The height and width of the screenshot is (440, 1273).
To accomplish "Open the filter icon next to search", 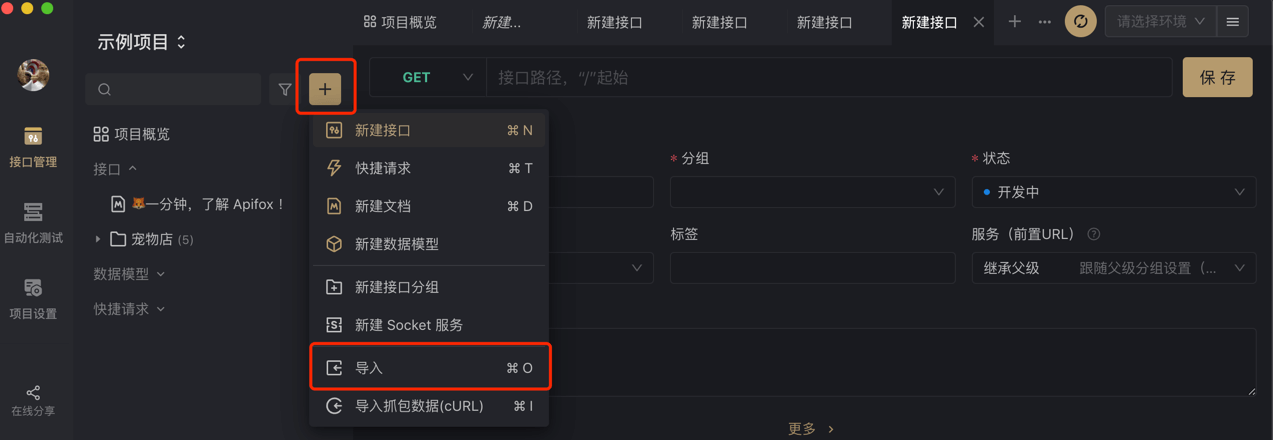I will coord(285,90).
